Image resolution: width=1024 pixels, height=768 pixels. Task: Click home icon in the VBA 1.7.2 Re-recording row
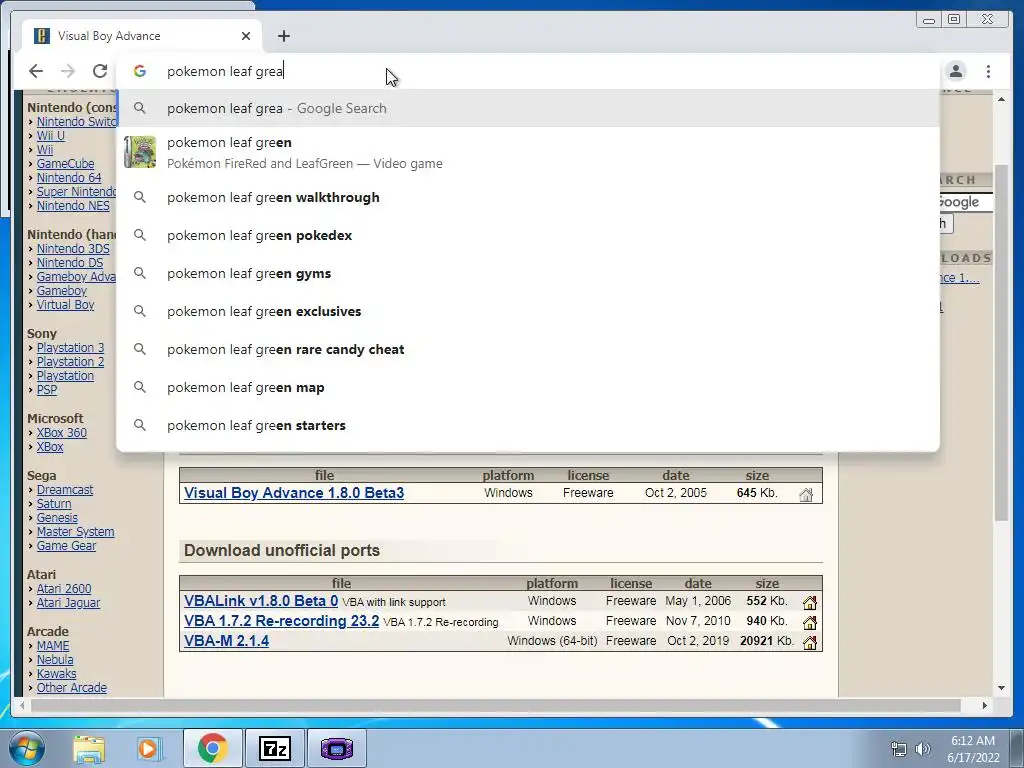[x=810, y=622]
